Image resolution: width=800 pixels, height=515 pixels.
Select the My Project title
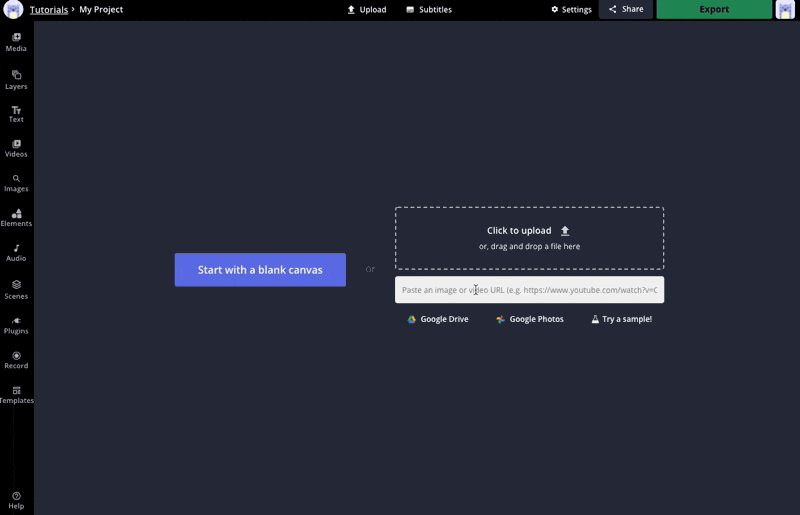101,10
